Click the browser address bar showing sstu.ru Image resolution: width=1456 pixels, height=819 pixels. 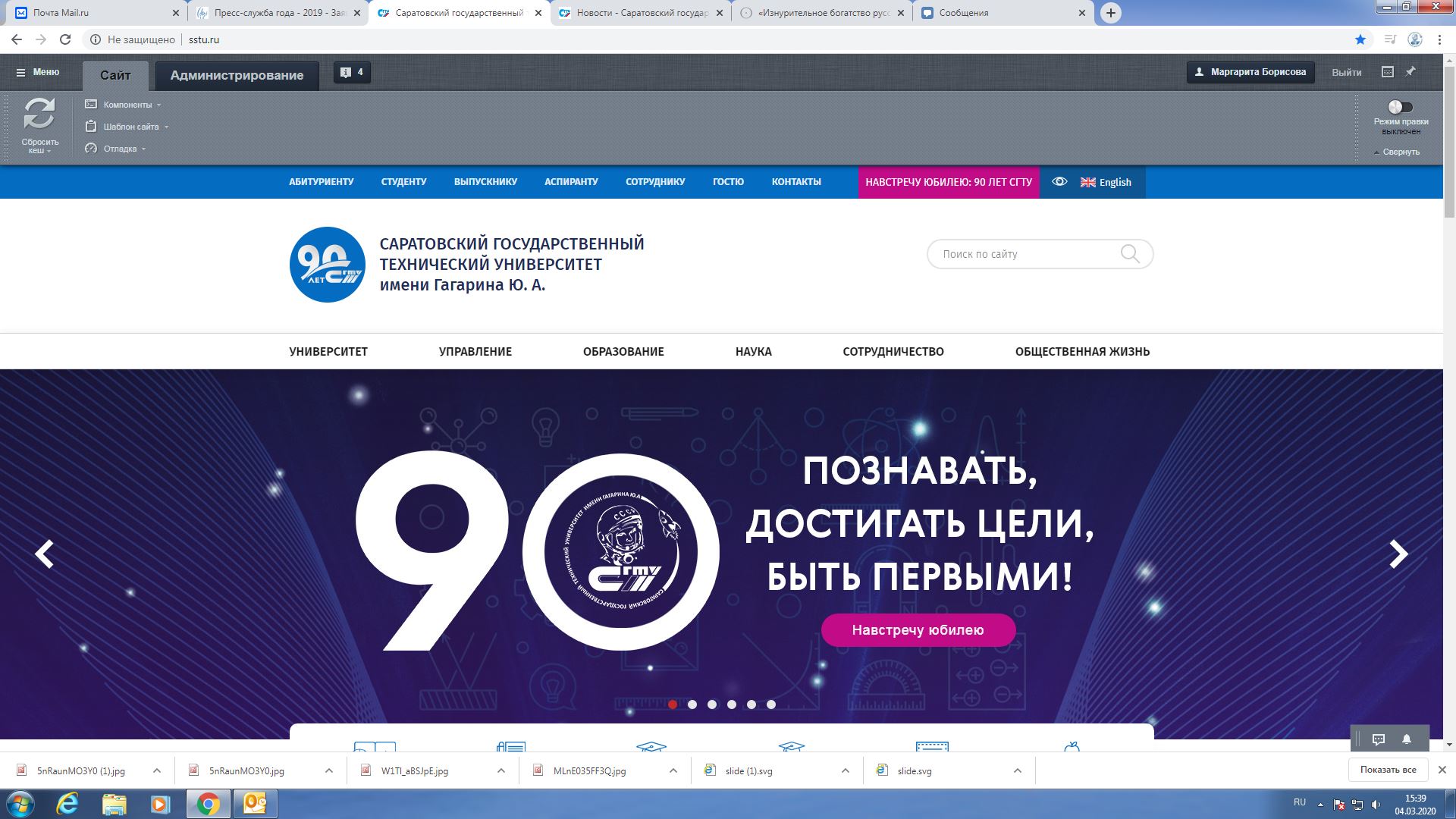719,39
